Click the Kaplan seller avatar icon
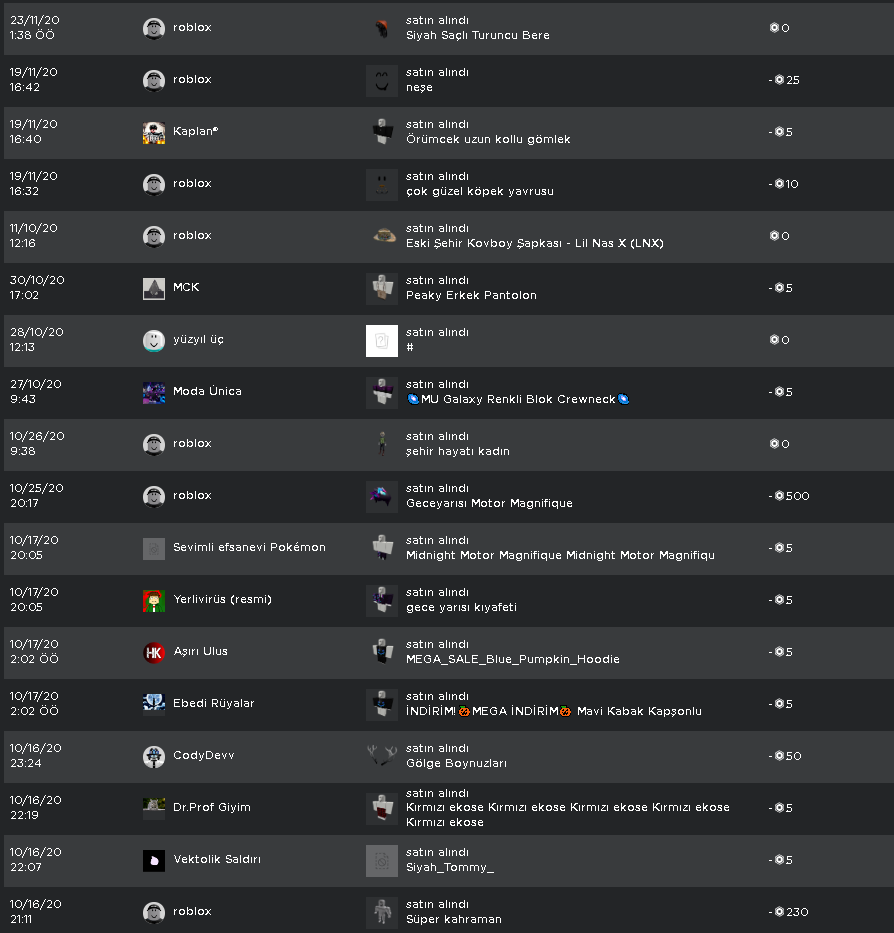The height and width of the screenshot is (933, 894). coord(154,132)
